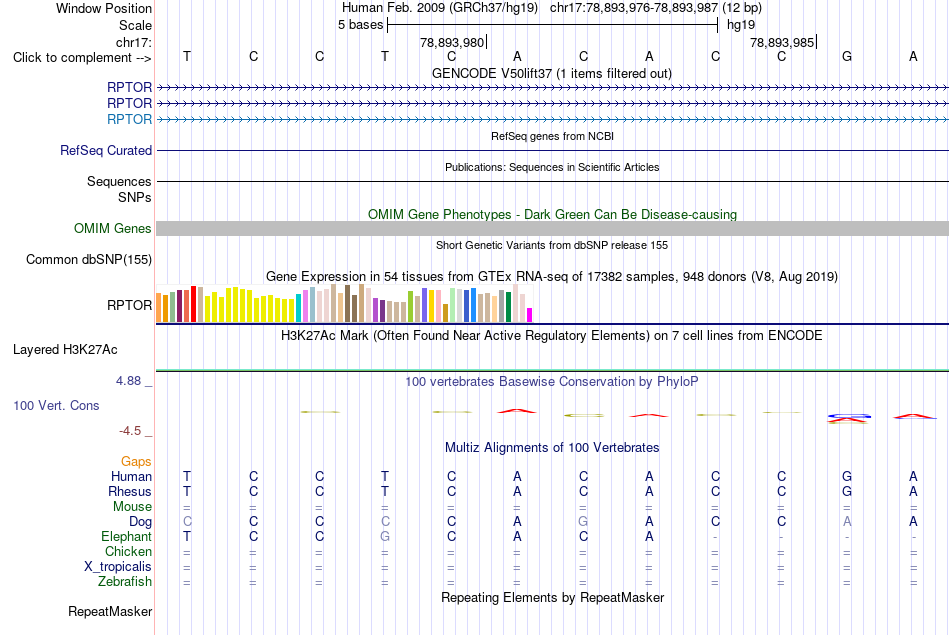Click "Multiz Alignments of 100 Vertebrates" title
Image resolution: width=950 pixels, height=635 pixels.
tap(552, 448)
